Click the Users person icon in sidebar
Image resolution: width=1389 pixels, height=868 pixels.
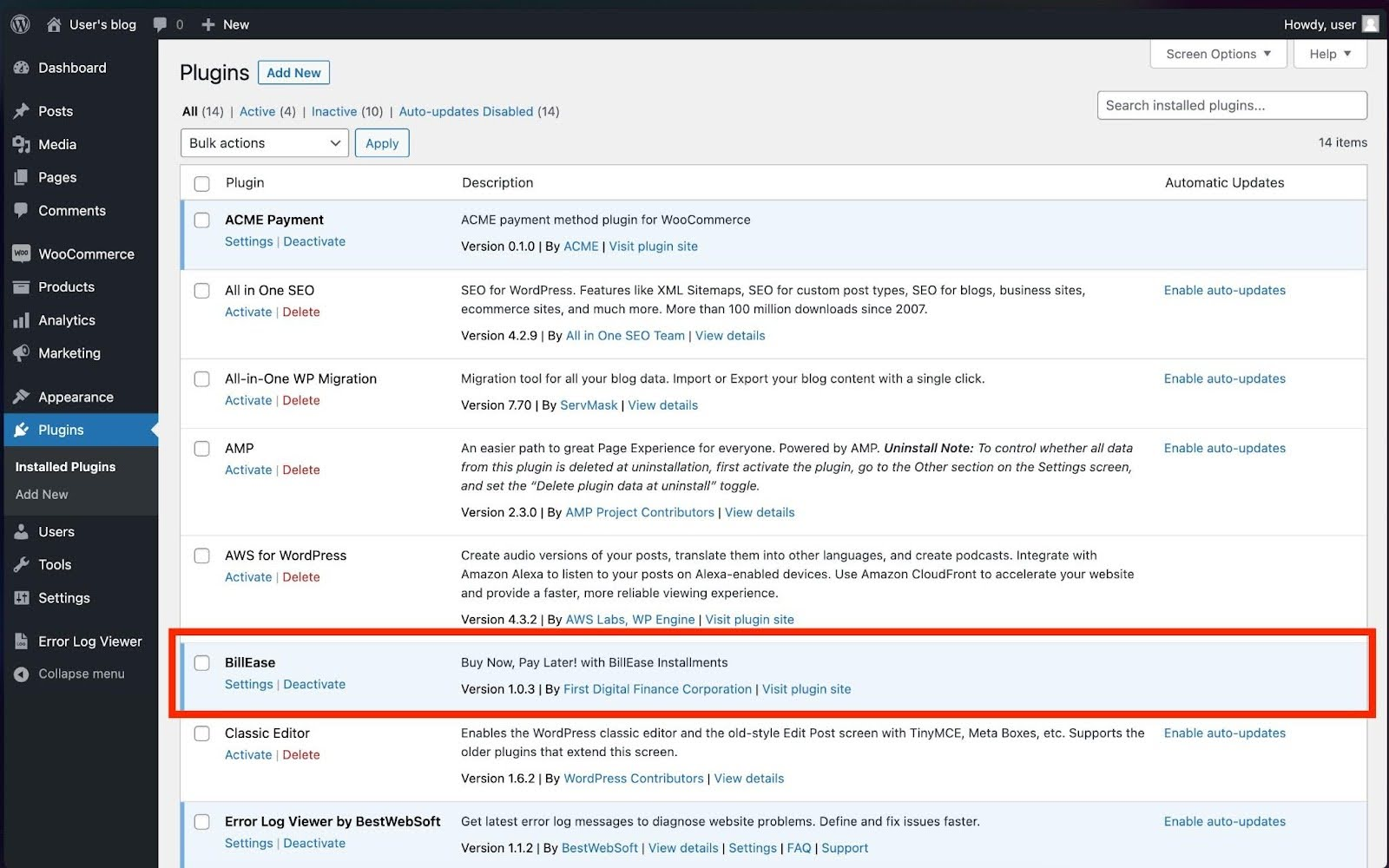coord(22,531)
